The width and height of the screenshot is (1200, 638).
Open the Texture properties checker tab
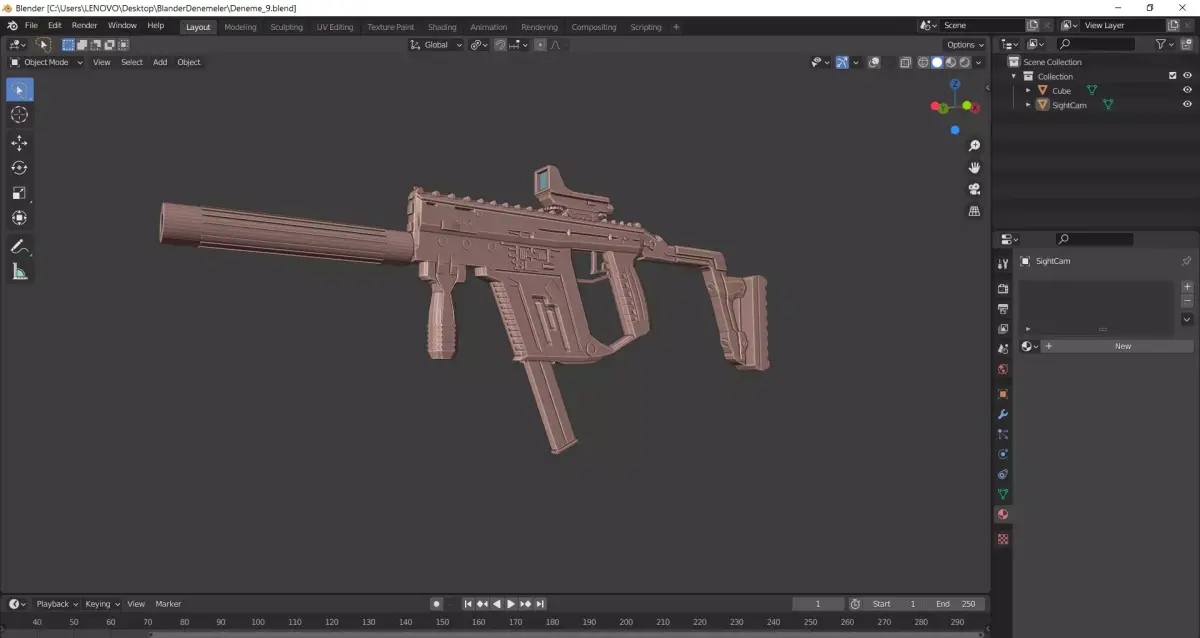tap(1003, 539)
